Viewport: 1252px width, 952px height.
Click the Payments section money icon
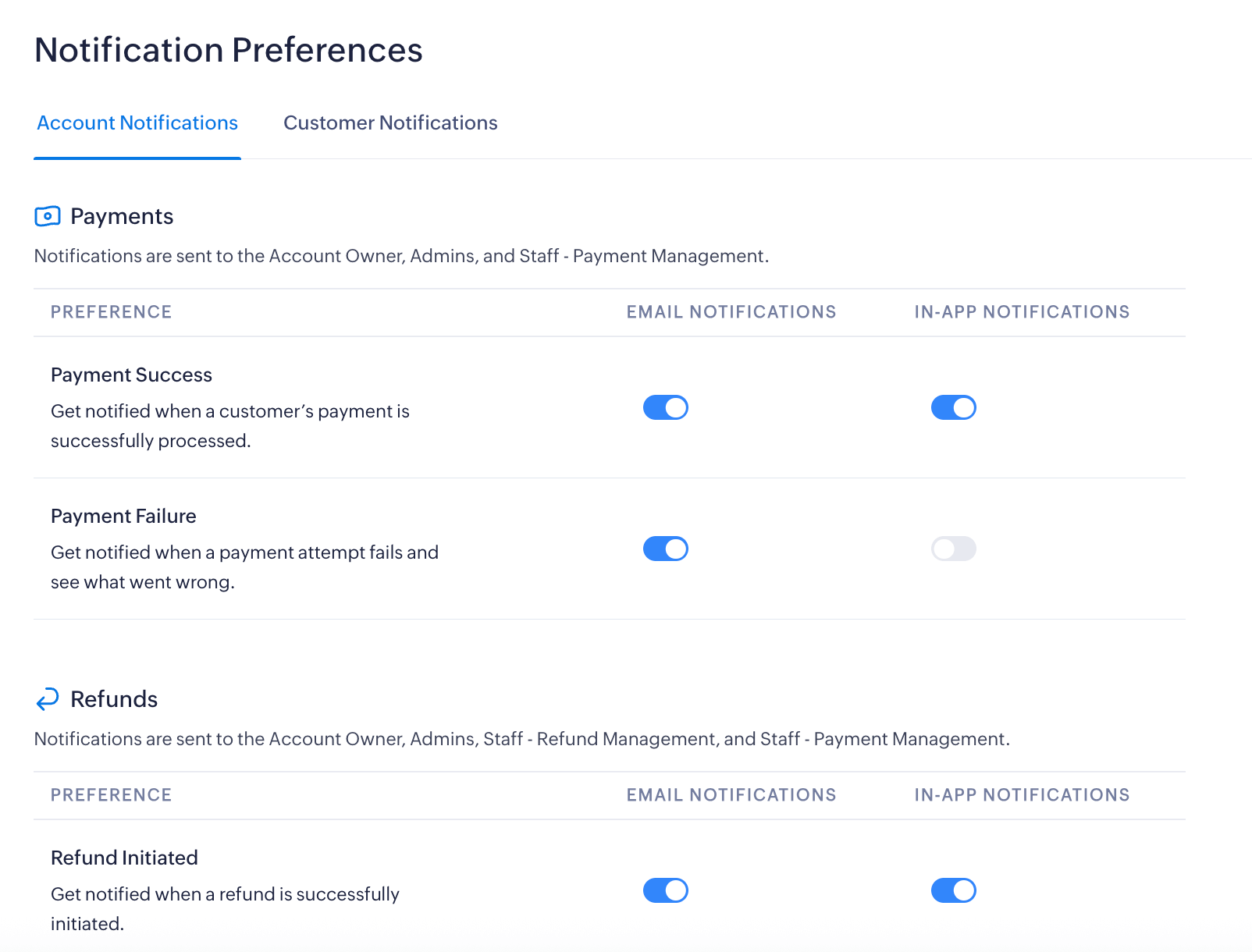[x=48, y=216]
